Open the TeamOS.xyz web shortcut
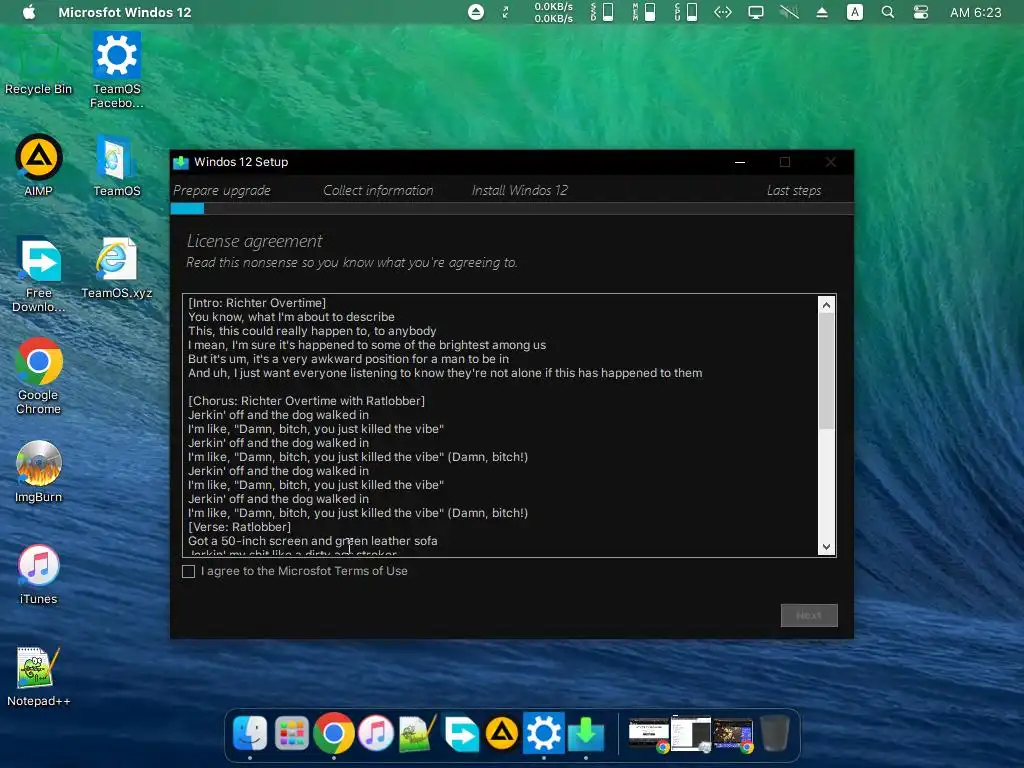The image size is (1024, 768). (x=117, y=268)
